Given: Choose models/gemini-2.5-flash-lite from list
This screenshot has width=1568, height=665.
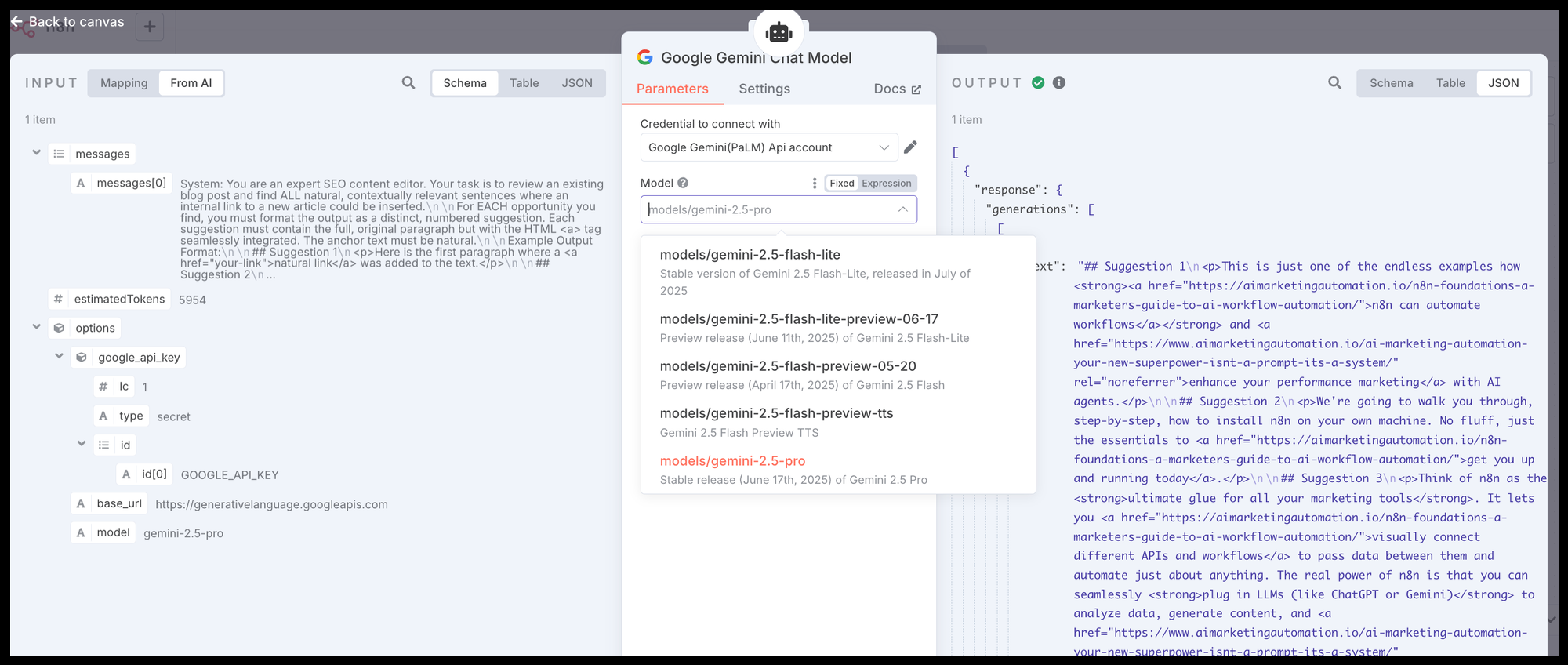Looking at the screenshot, I should 750,255.
